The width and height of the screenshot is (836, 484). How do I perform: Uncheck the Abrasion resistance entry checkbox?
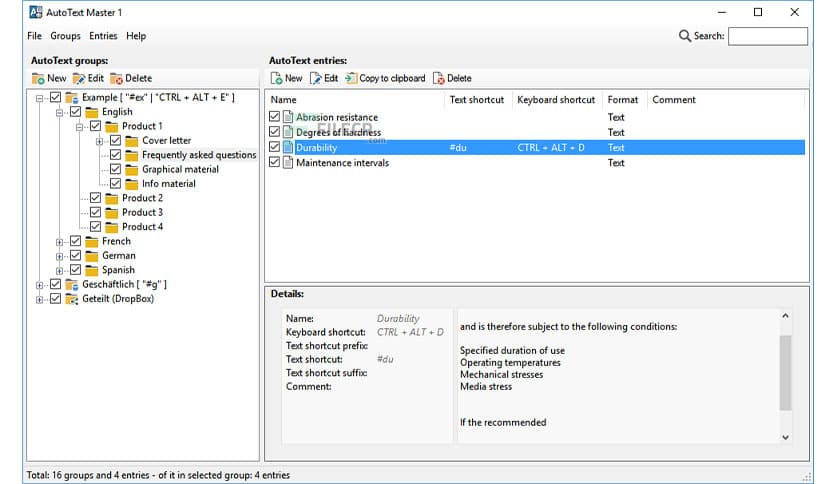click(x=275, y=116)
